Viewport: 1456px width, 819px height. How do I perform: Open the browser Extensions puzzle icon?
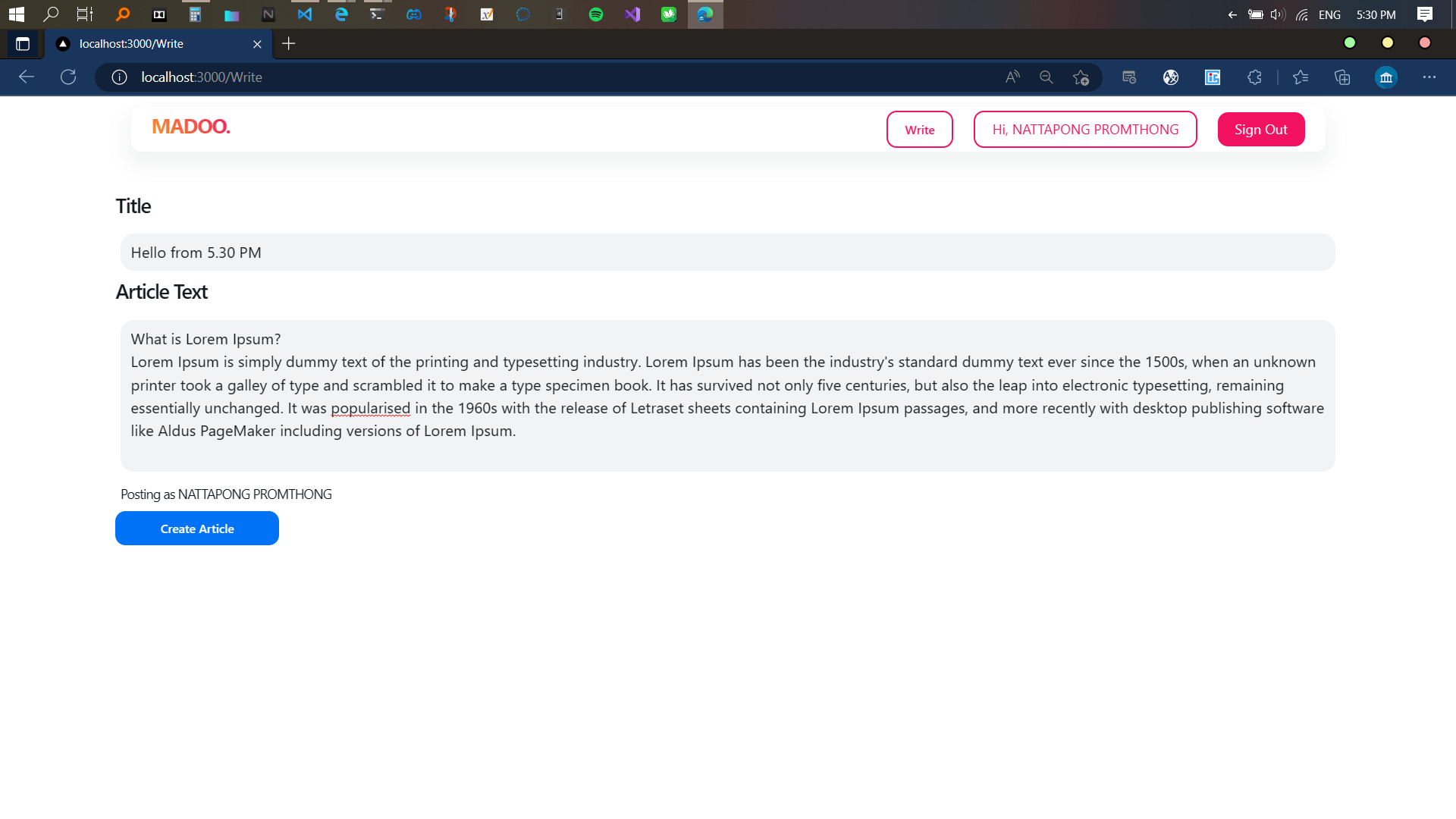(1254, 77)
